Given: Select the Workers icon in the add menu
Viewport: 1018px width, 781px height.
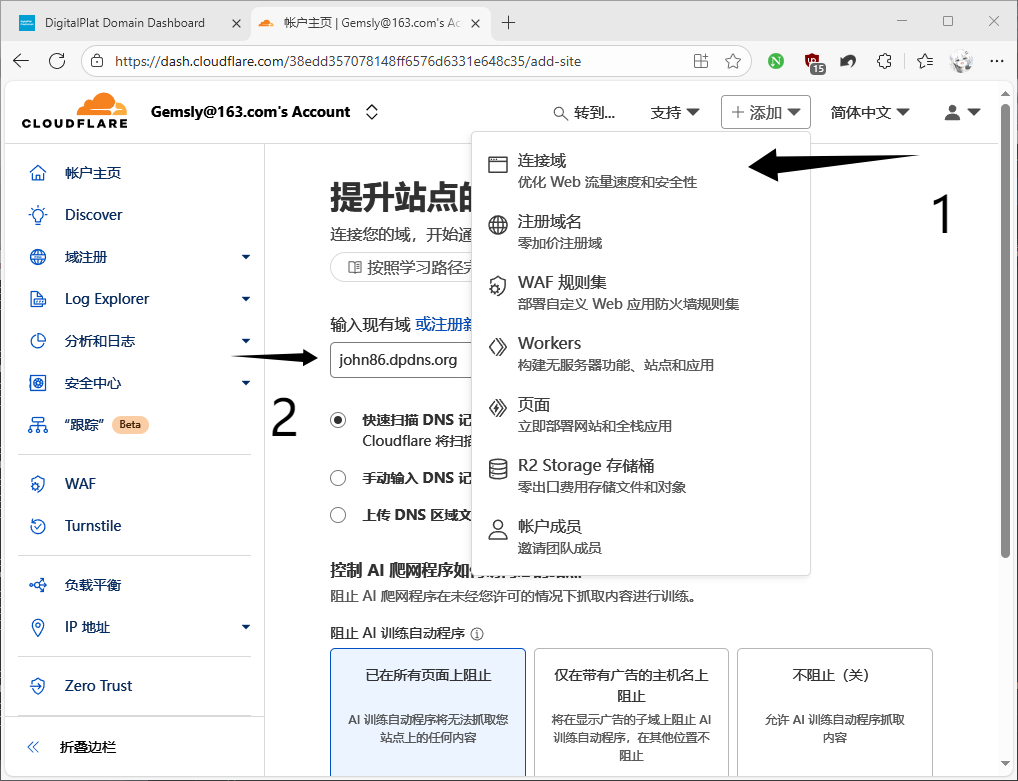Looking at the screenshot, I should pos(497,343).
